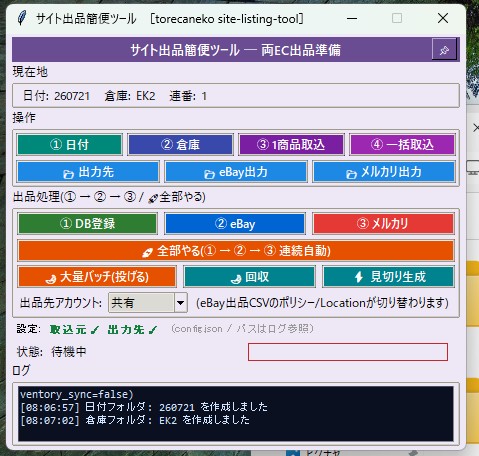
Task: Open the eBay出力 folder
Action: pos(236,172)
